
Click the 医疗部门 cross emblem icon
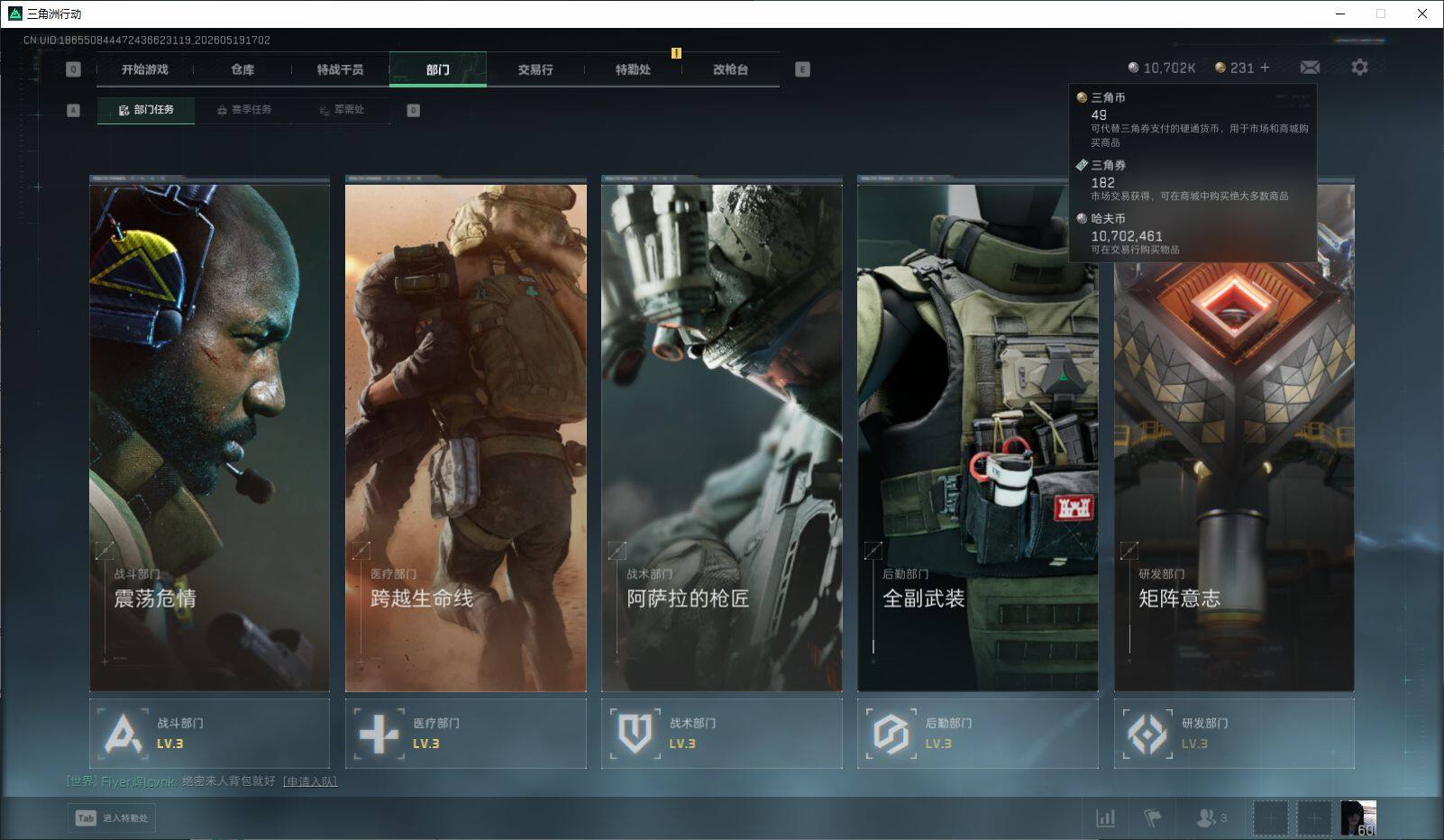point(379,734)
